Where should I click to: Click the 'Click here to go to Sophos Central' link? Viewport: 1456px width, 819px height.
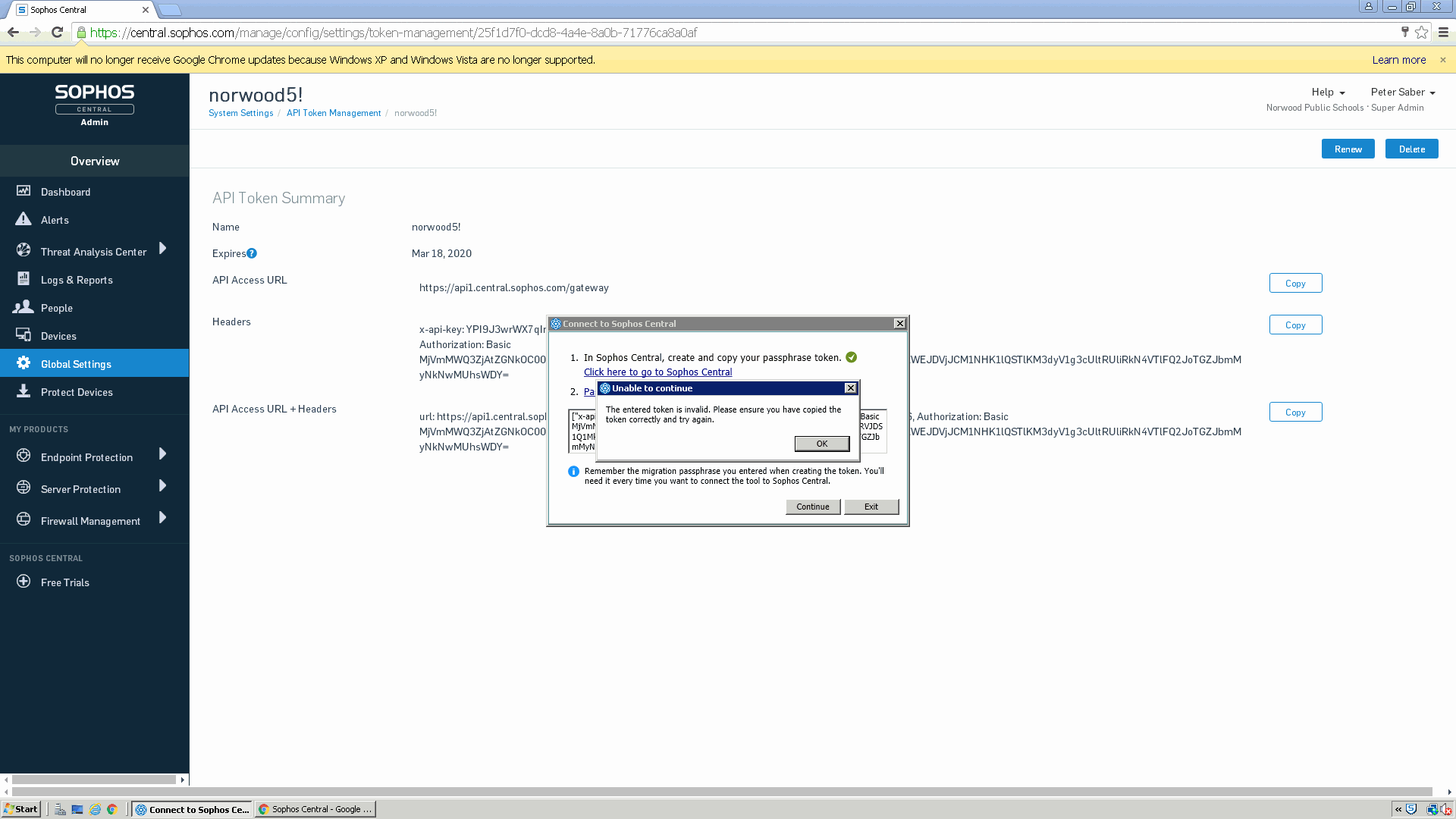pyautogui.click(x=657, y=372)
